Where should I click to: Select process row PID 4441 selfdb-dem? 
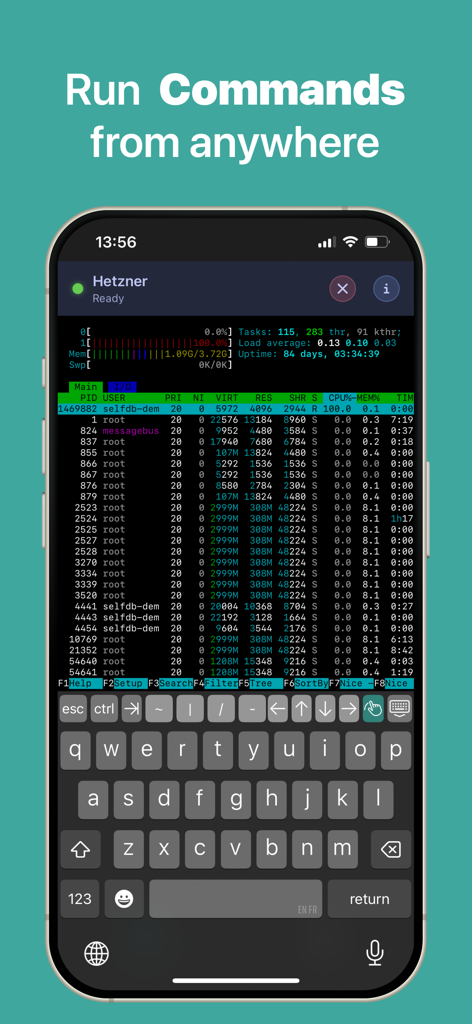[x=236, y=606]
